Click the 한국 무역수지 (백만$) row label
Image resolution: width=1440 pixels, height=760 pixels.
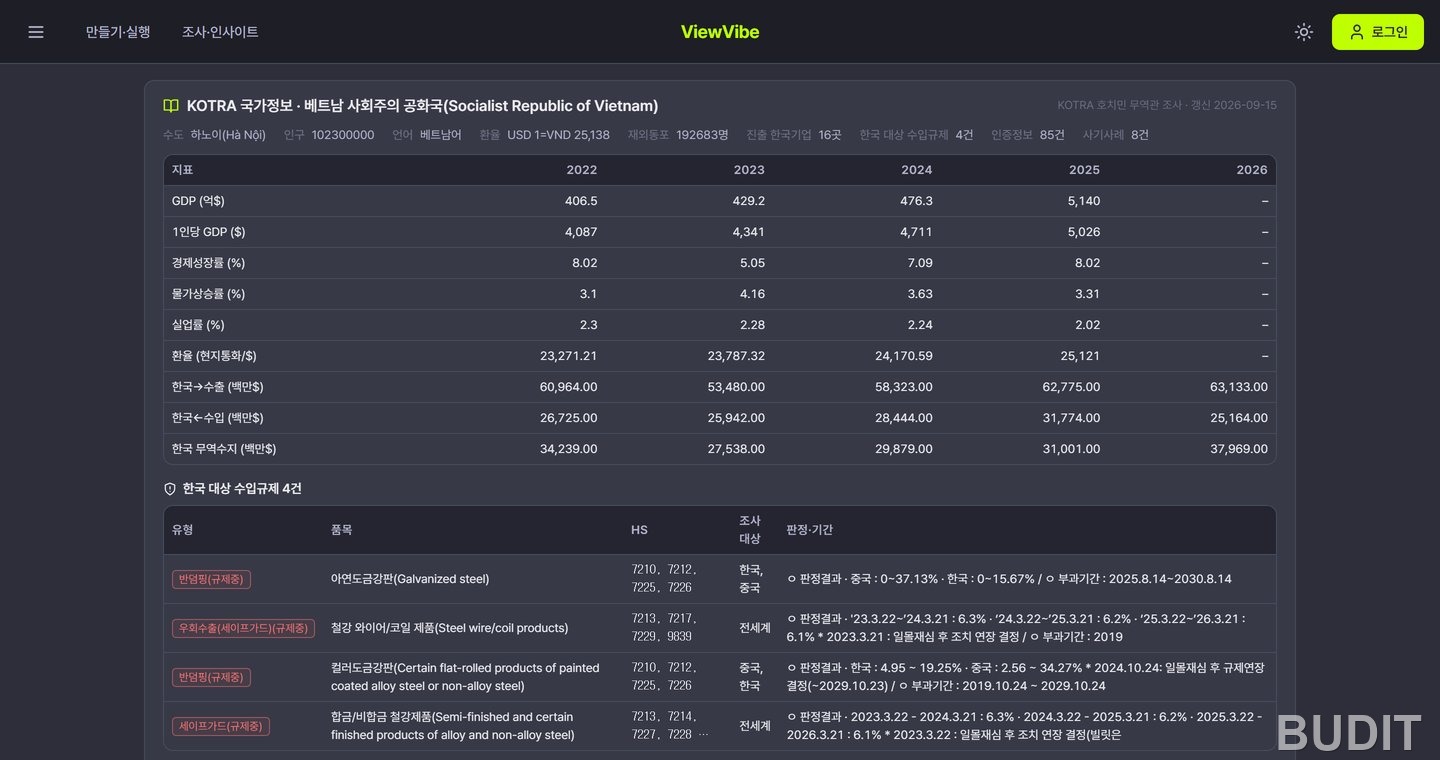coord(224,449)
